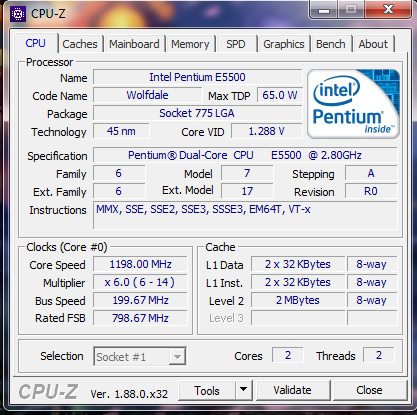Screen dimensions: 417x415
Task: Click the Validate button
Action: tap(292, 390)
